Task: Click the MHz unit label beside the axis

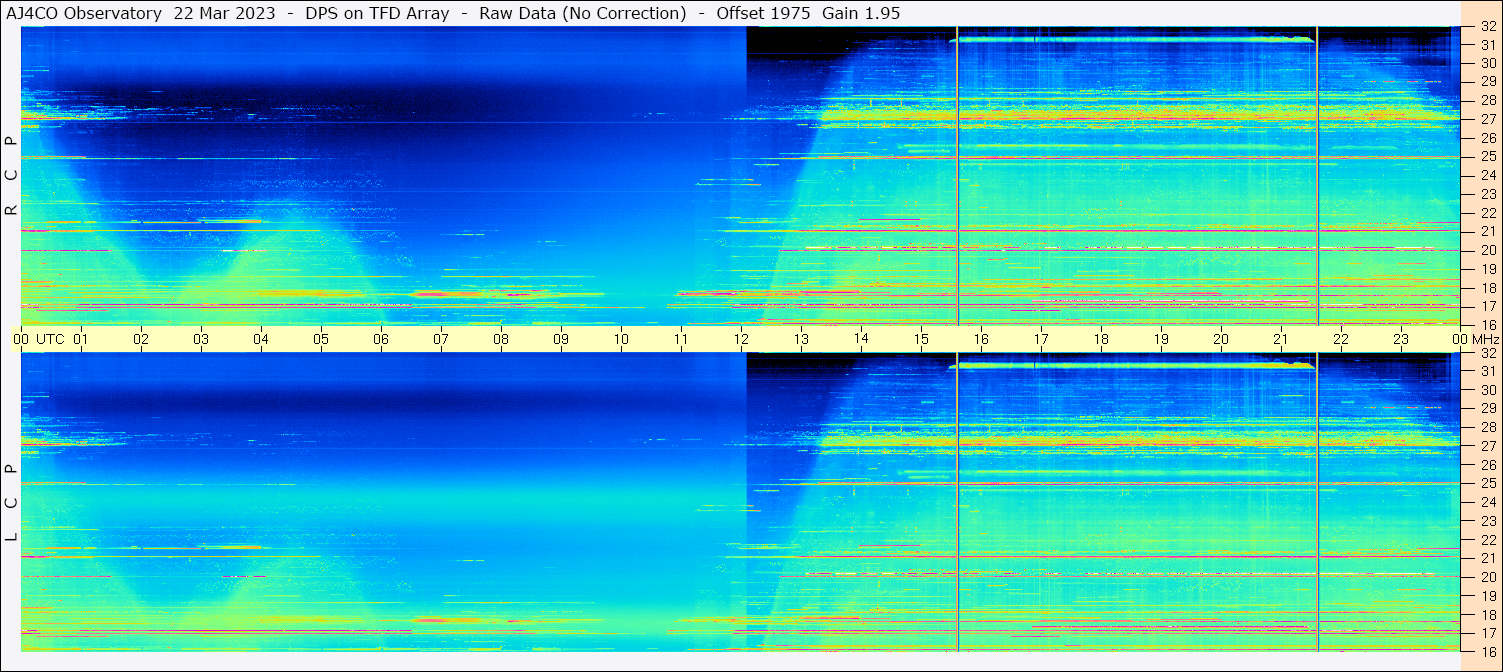Action: 1484,339
